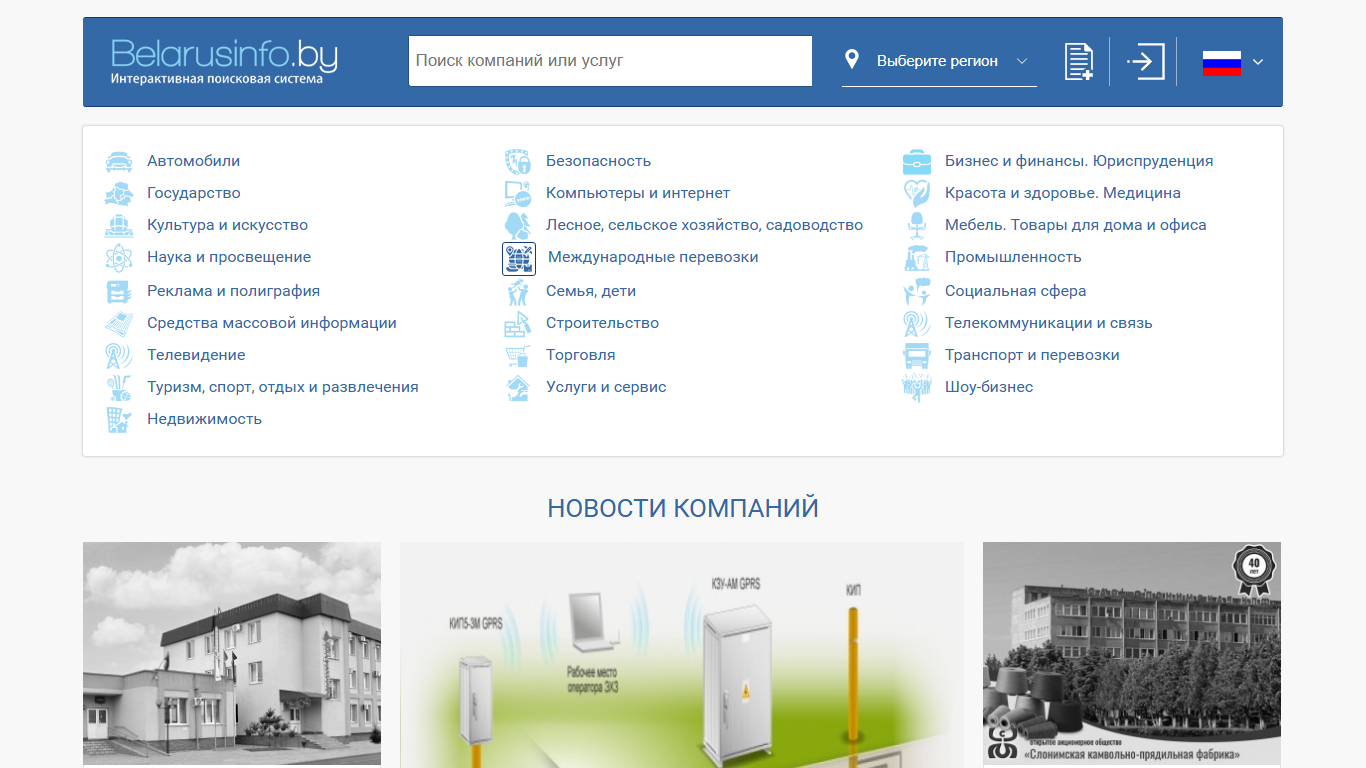
Task: Open Семья, дети link
Action: [x=591, y=291]
